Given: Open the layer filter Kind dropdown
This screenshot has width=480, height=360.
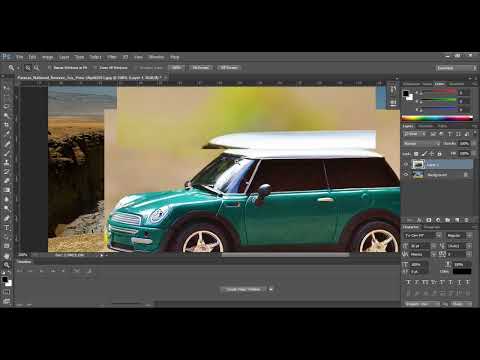Looking at the screenshot, I should click(415, 134).
